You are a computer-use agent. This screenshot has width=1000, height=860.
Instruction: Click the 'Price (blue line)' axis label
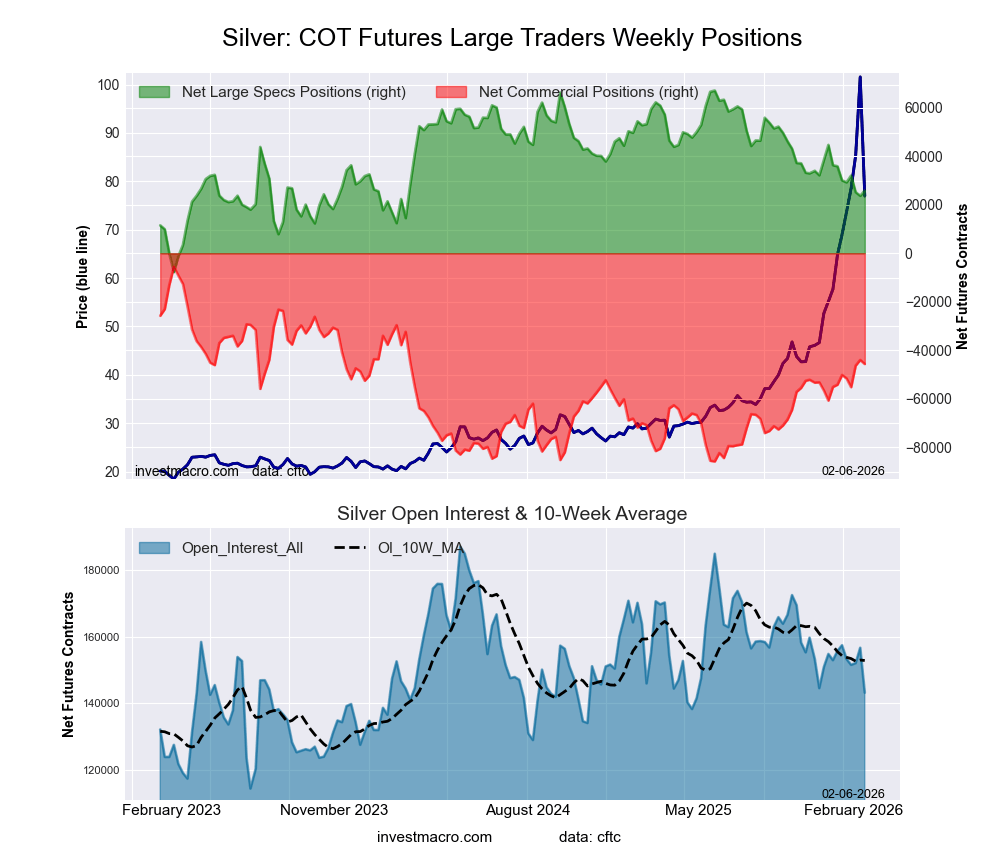click(x=82, y=278)
